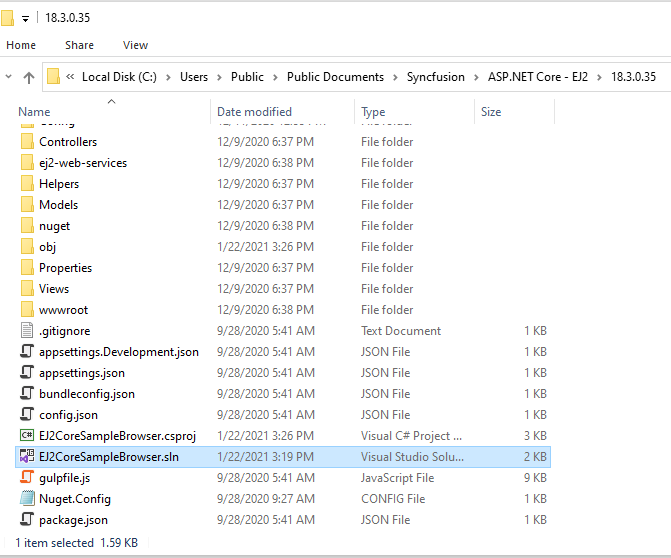Screen dimensions: 671x558
Task: Click 18.3.0.35 in the address path
Action: pyautogui.click(x=633, y=77)
